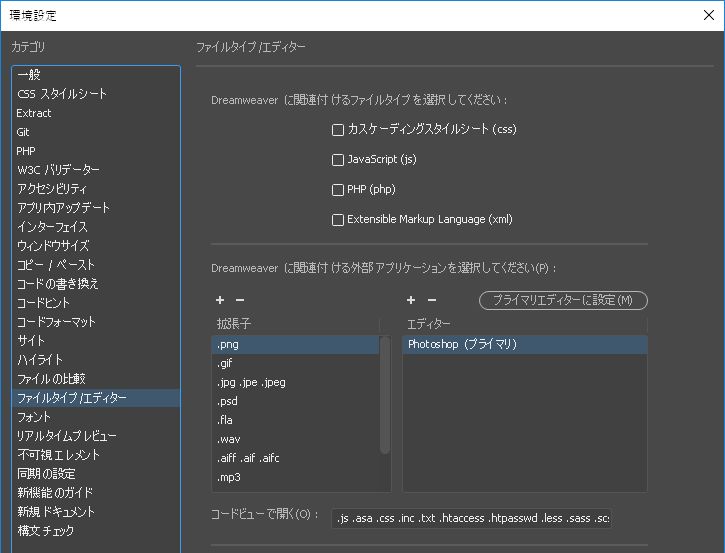The image size is (725, 553).
Task: Click the コードビューで開く extensions field
Action: tap(472, 518)
